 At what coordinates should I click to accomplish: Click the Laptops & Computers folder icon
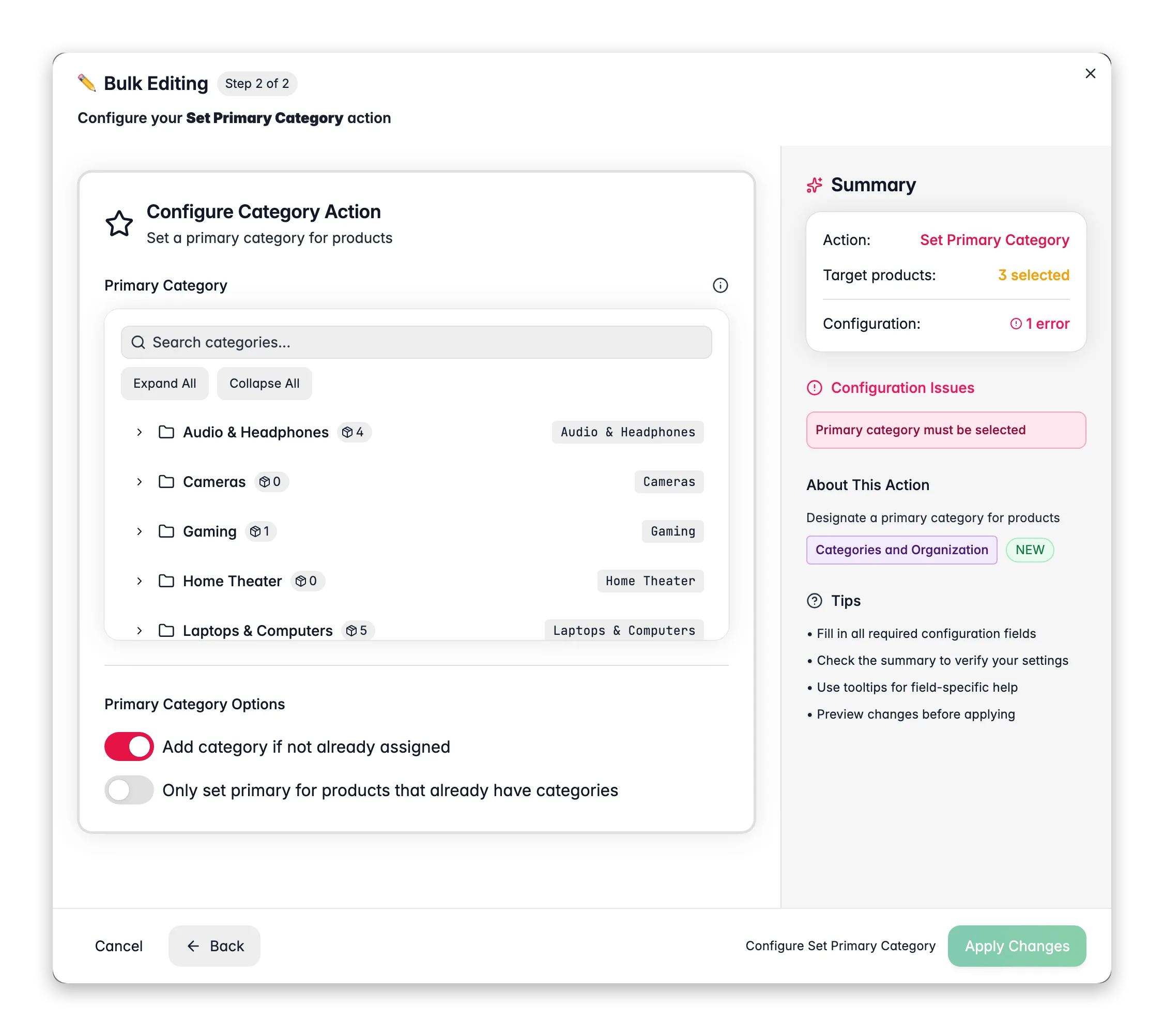tap(166, 631)
